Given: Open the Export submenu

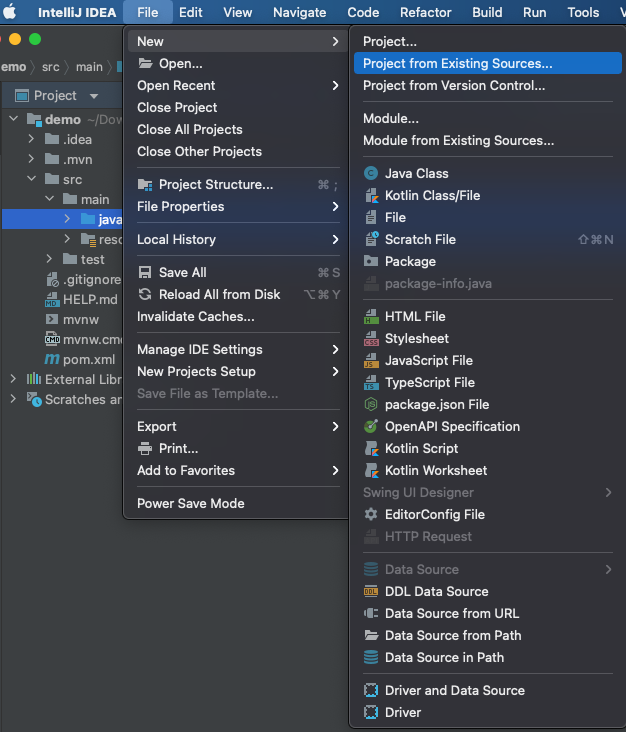Looking at the screenshot, I should point(238,426).
